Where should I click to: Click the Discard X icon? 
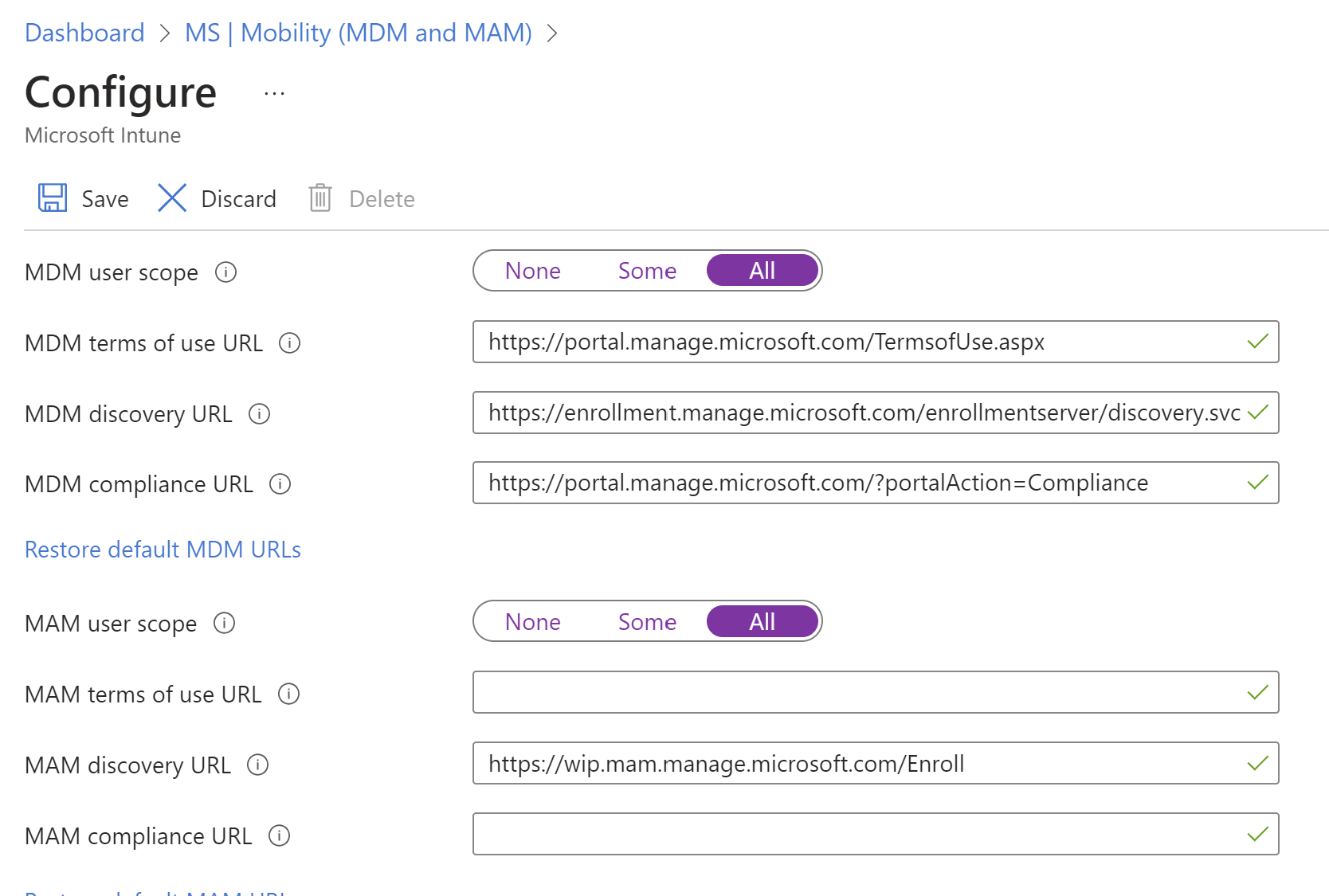pyautogui.click(x=172, y=198)
